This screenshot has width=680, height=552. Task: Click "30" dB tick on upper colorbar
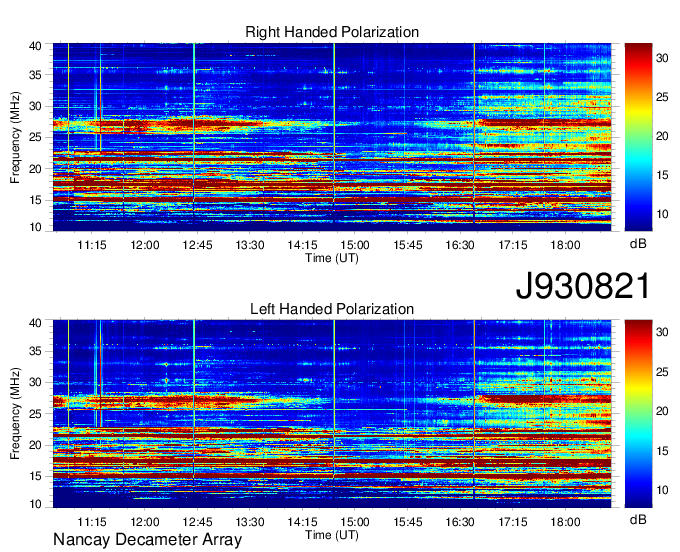click(662, 58)
